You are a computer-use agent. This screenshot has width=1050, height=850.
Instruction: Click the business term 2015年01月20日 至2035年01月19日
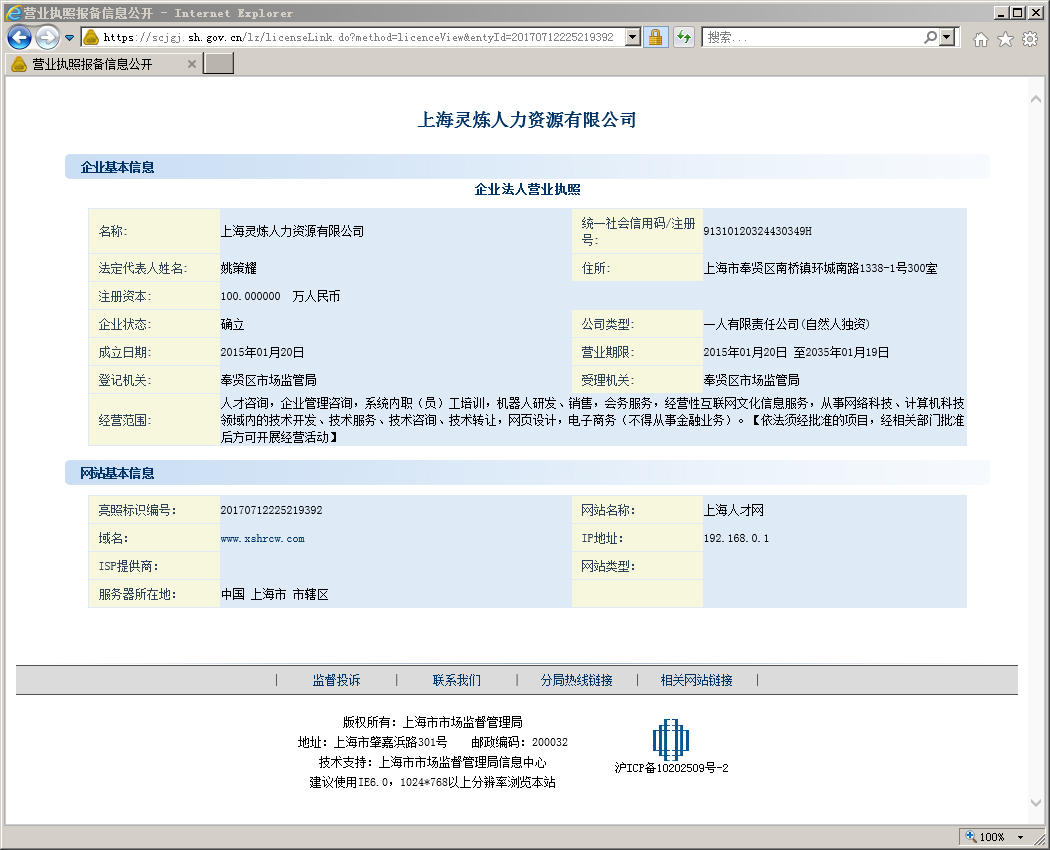tap(796, 352)
